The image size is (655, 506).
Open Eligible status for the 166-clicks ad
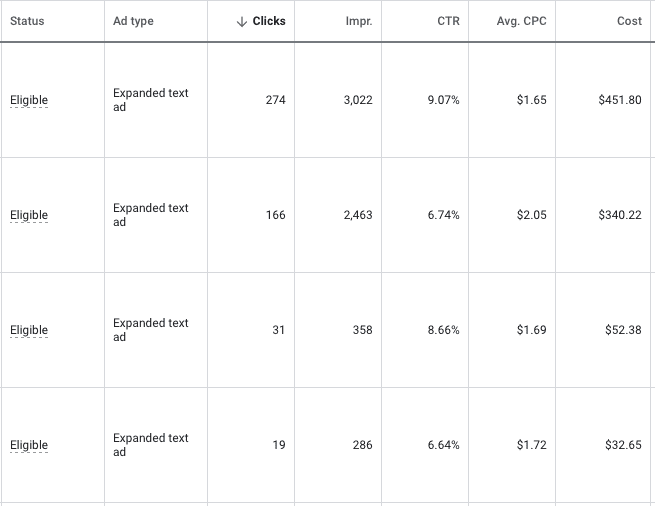(x=29, y=215)
